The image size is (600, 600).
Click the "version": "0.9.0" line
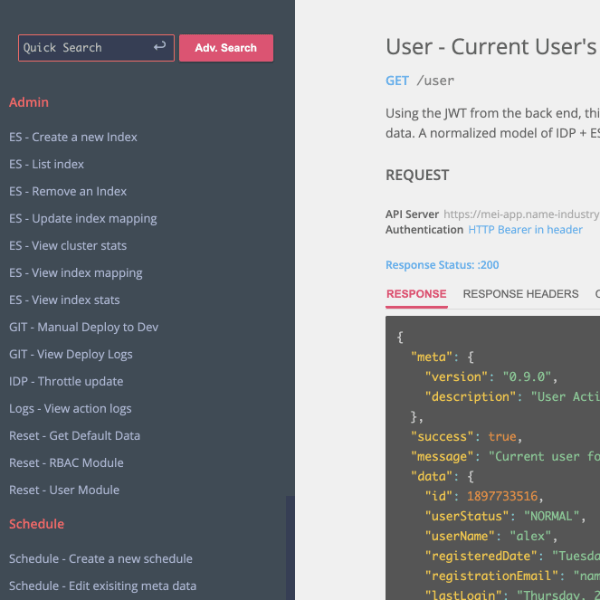click(x=491, y=377)
